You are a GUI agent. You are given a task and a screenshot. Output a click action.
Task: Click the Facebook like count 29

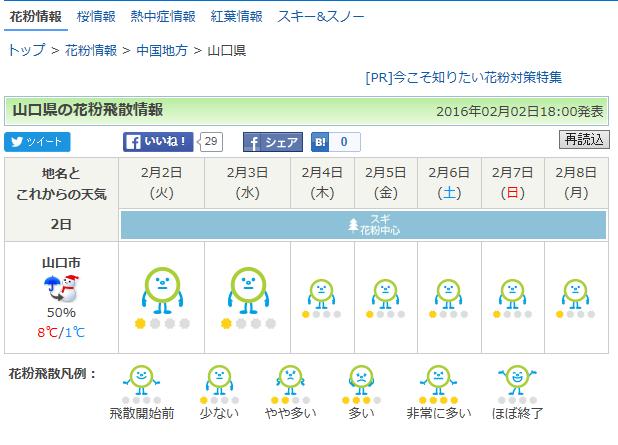click(210, 142)
